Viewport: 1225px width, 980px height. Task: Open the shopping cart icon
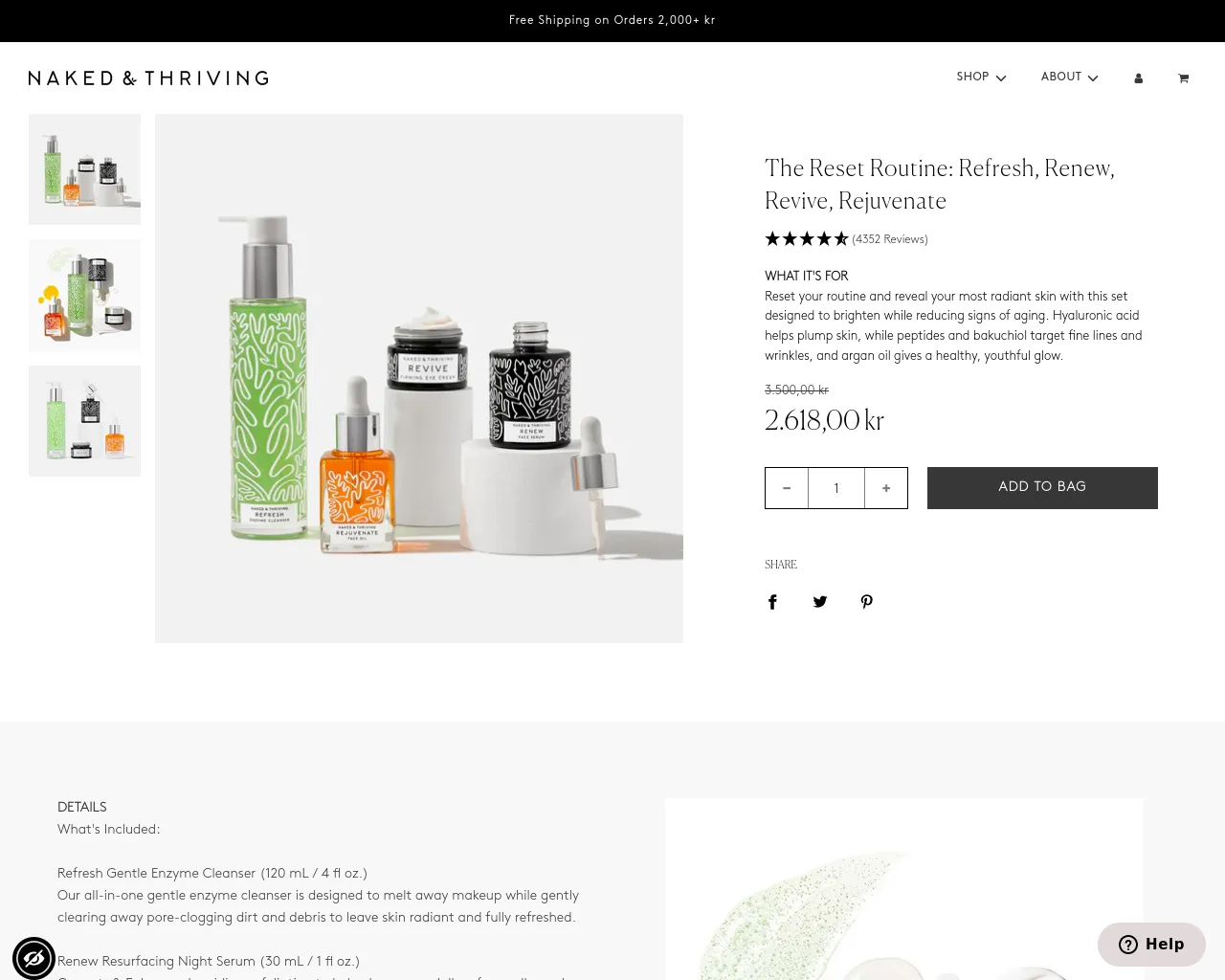click(1183, 78)
